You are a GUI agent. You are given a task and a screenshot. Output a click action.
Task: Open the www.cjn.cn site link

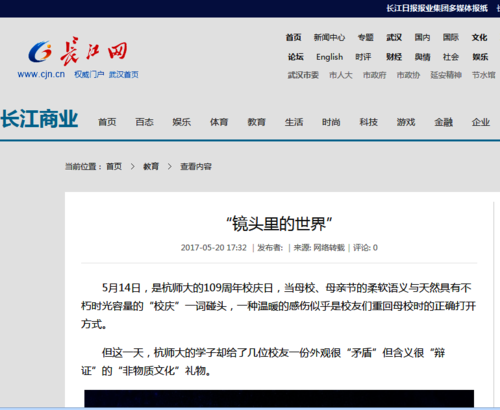41,74
